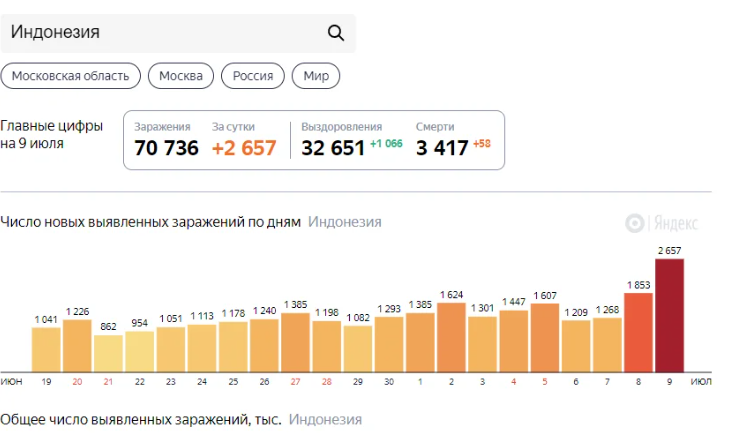
Task: Click the bar labeled 1 209
Action: [x=576, y=346]
